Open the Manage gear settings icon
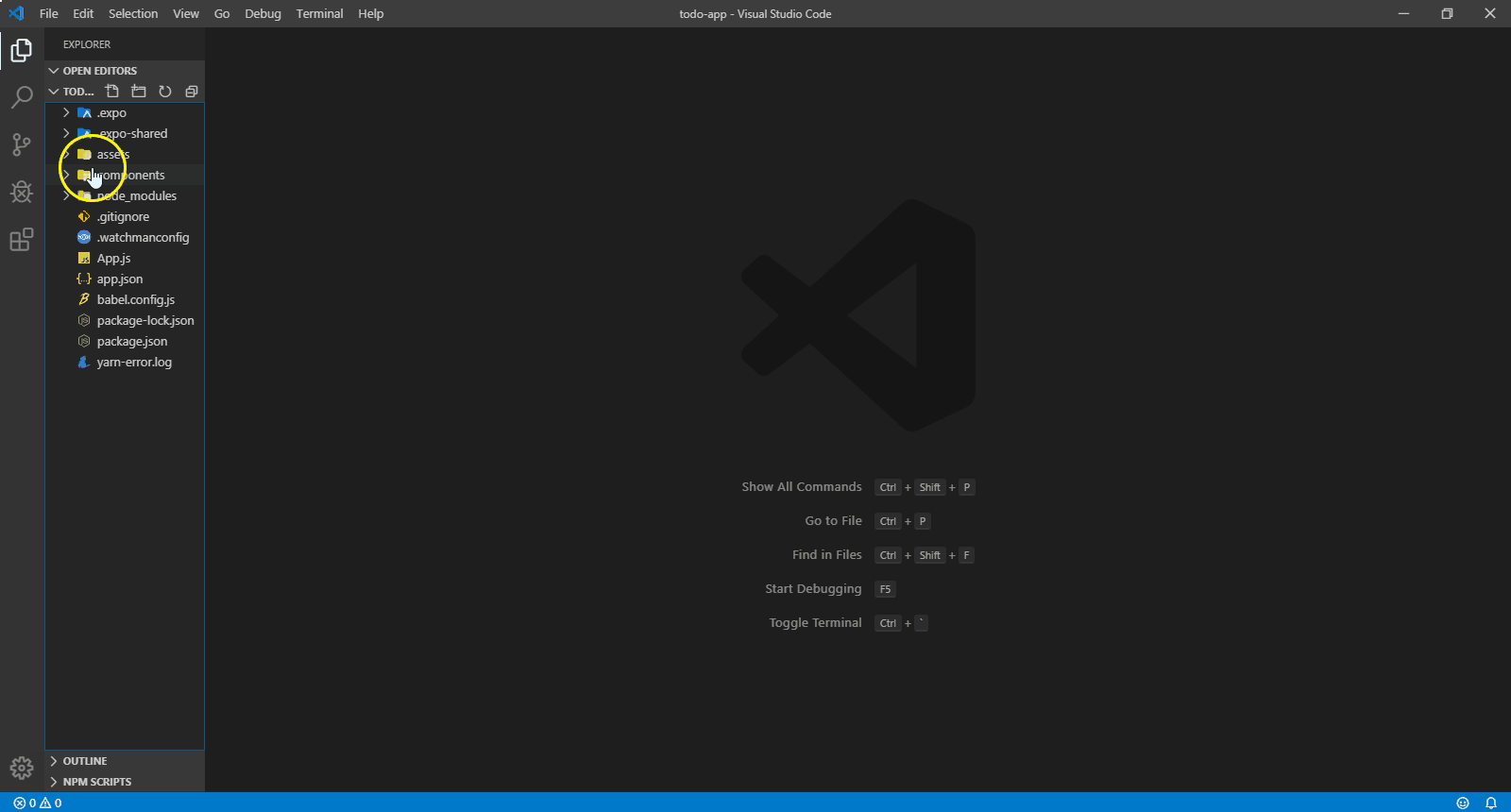 [22, 768]
